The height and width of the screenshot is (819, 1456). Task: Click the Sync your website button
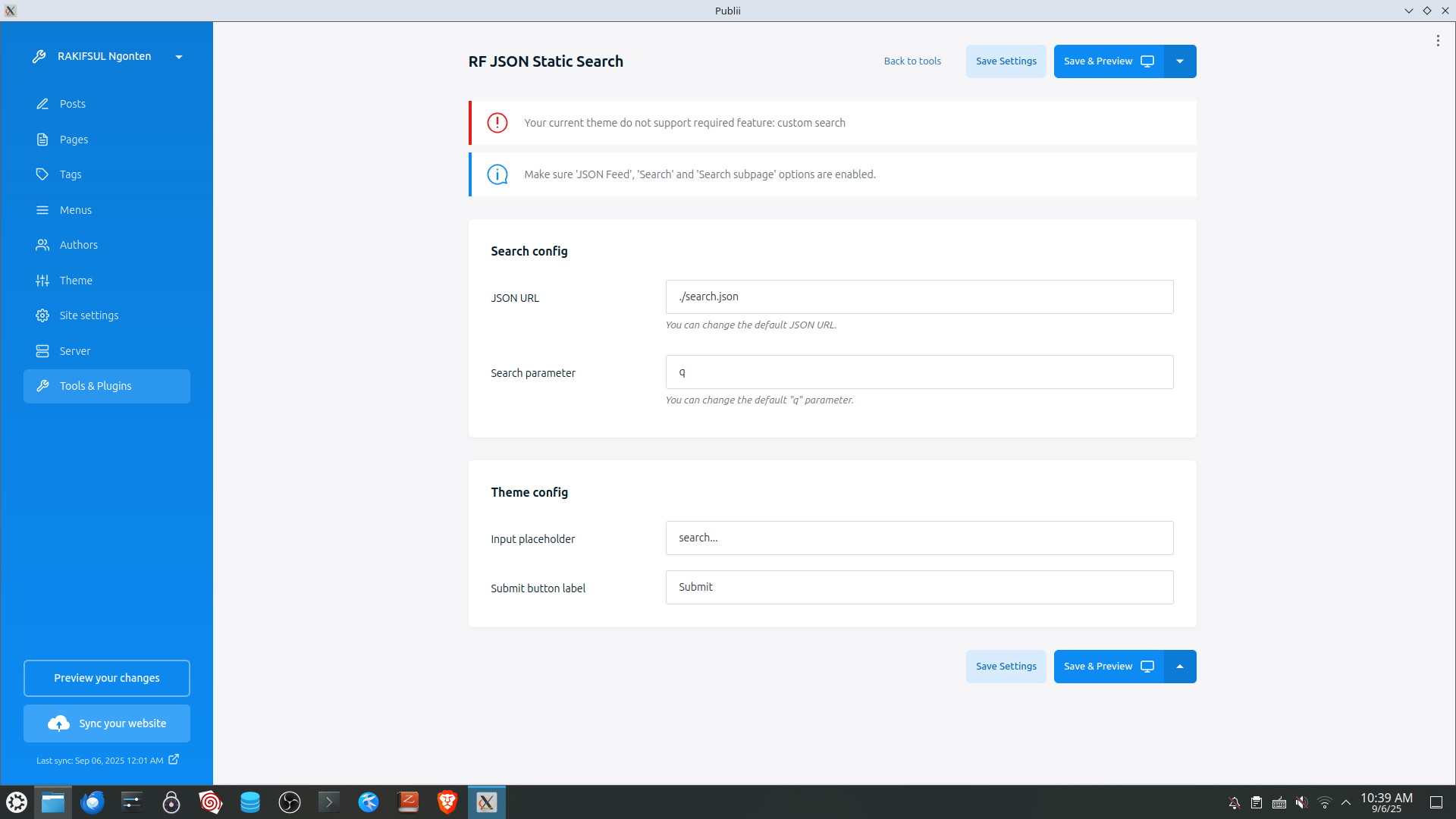click(107, 723)
